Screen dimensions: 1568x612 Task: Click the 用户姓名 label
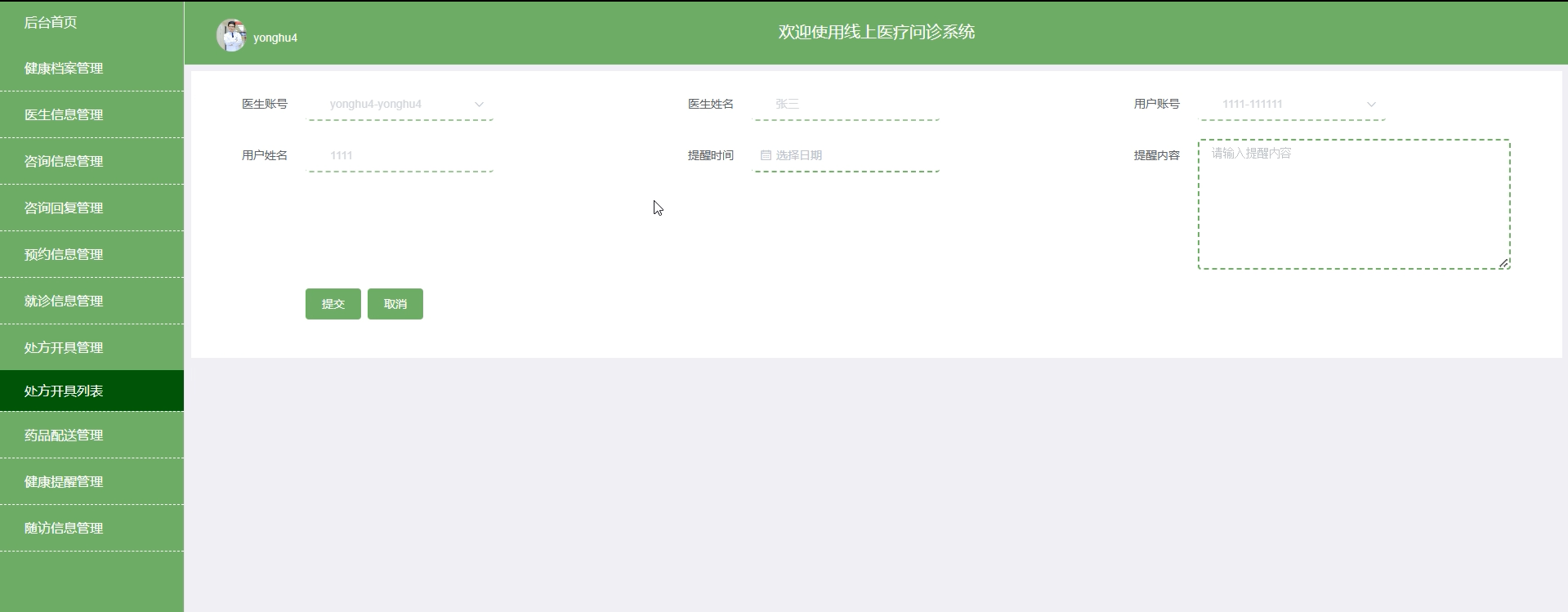pos(265,155)
